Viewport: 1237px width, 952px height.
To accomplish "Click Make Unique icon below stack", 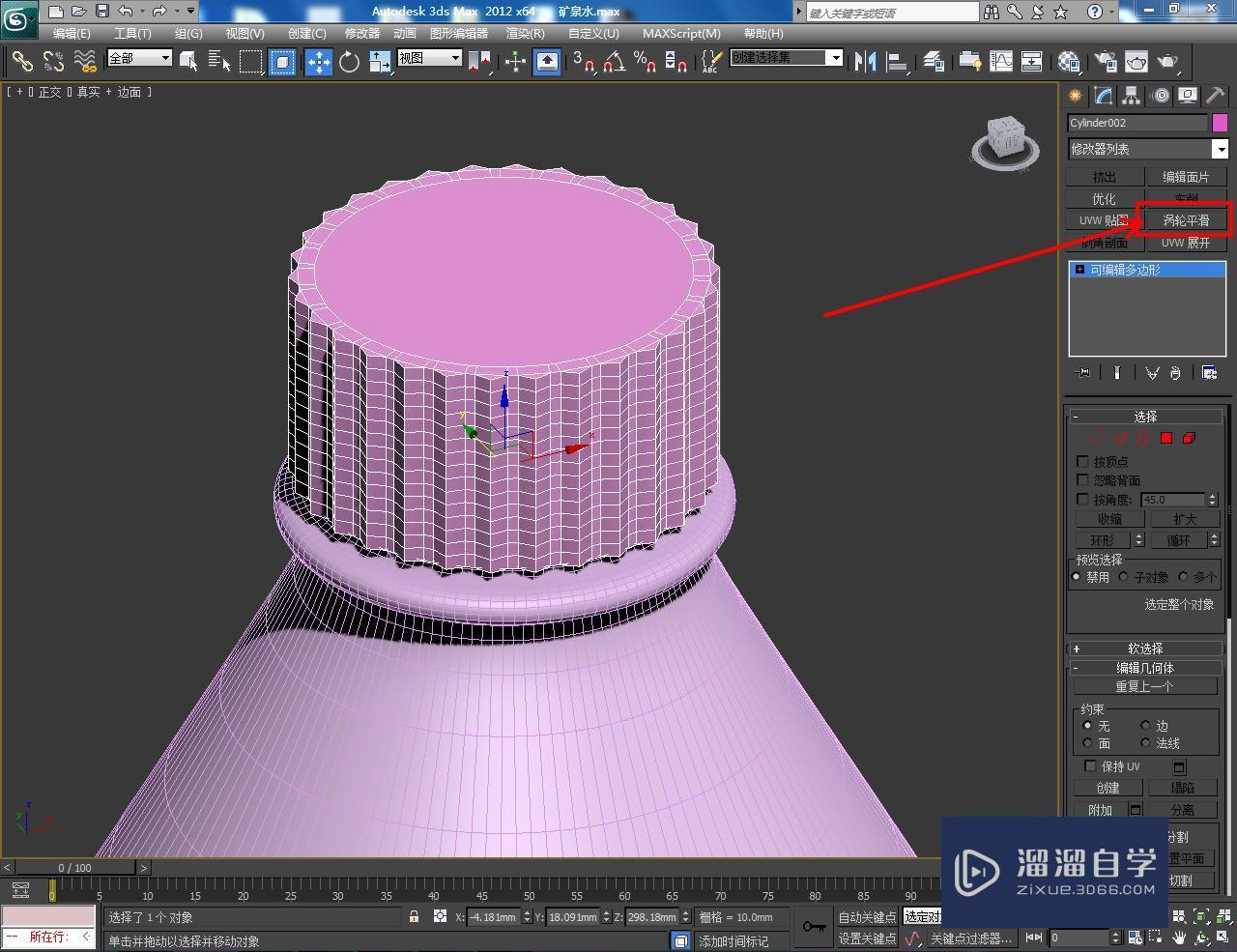I will (x=1152, y=373).
